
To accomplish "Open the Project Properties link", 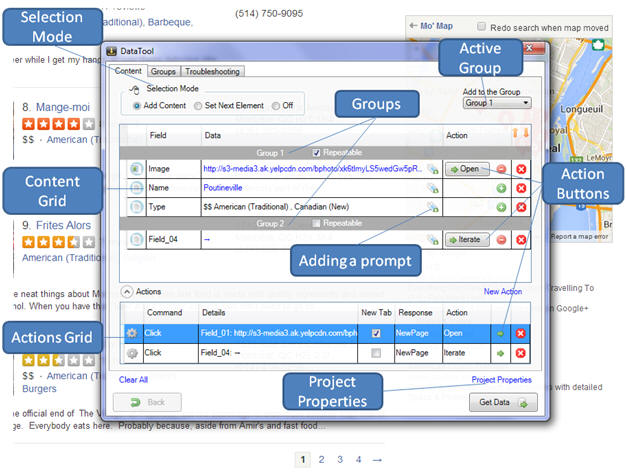I will (501, 380).
